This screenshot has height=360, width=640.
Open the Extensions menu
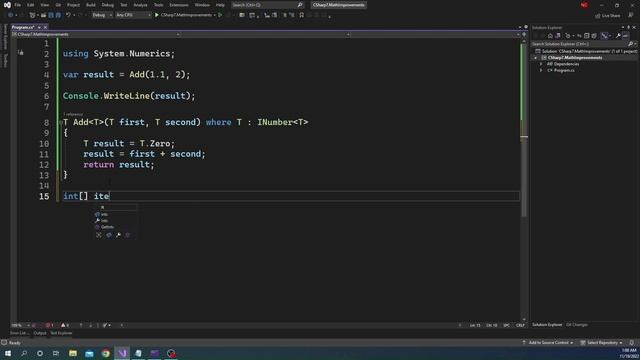[x=179, y=5]
